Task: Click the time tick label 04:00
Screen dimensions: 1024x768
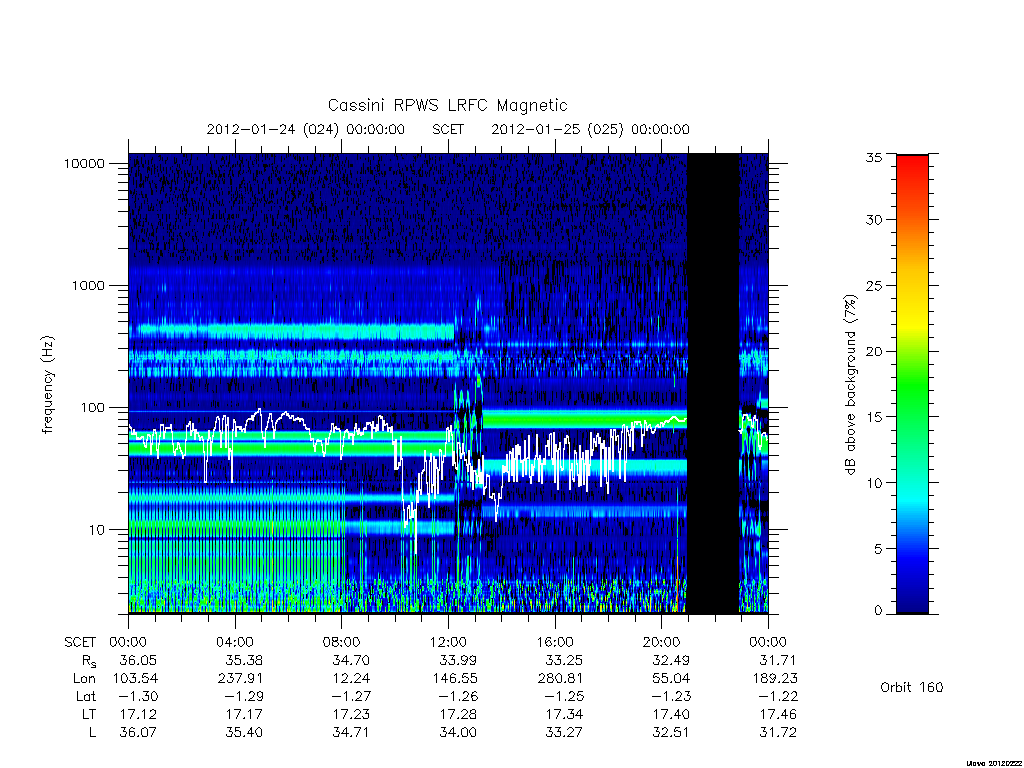Action: tap(235, 643)
